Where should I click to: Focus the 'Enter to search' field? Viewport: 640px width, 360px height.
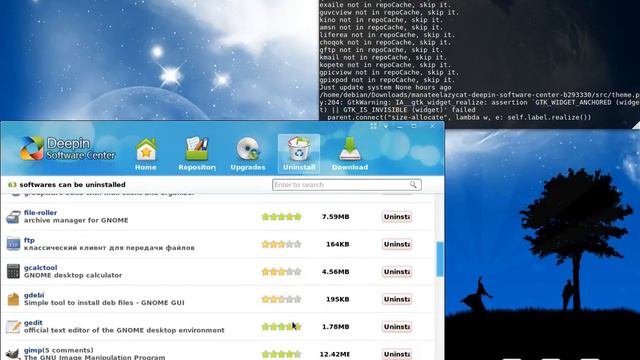(x=347, y=185)
